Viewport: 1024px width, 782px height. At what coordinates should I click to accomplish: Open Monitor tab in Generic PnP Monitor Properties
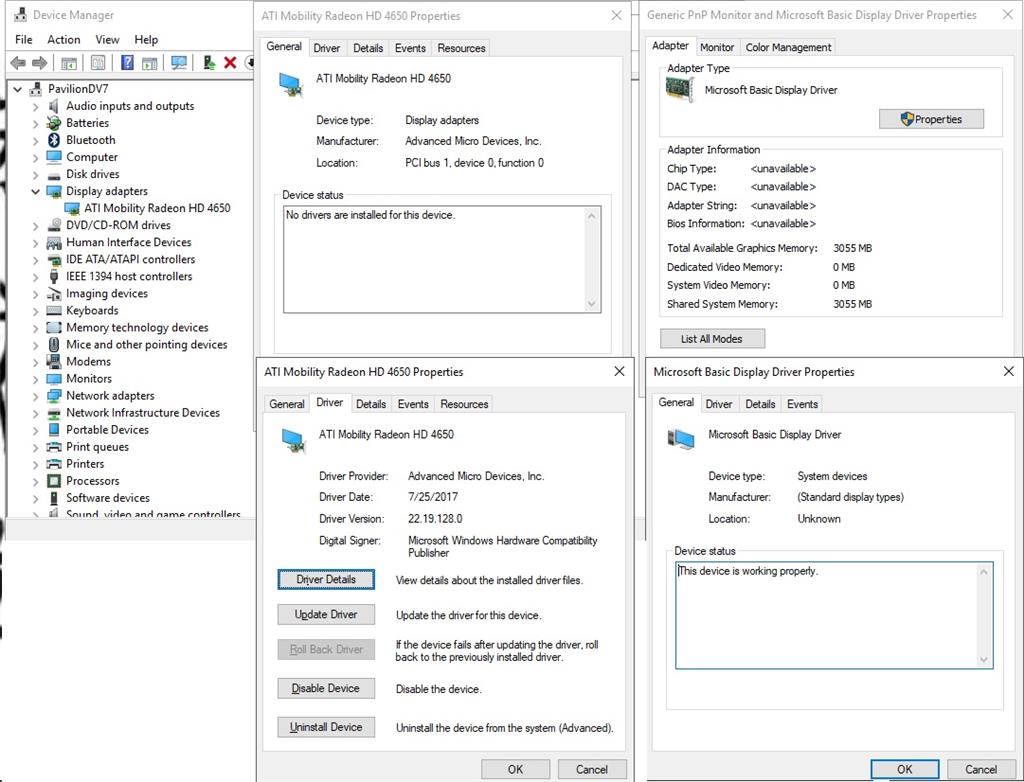pyautogui.click(x=717, y=48)
